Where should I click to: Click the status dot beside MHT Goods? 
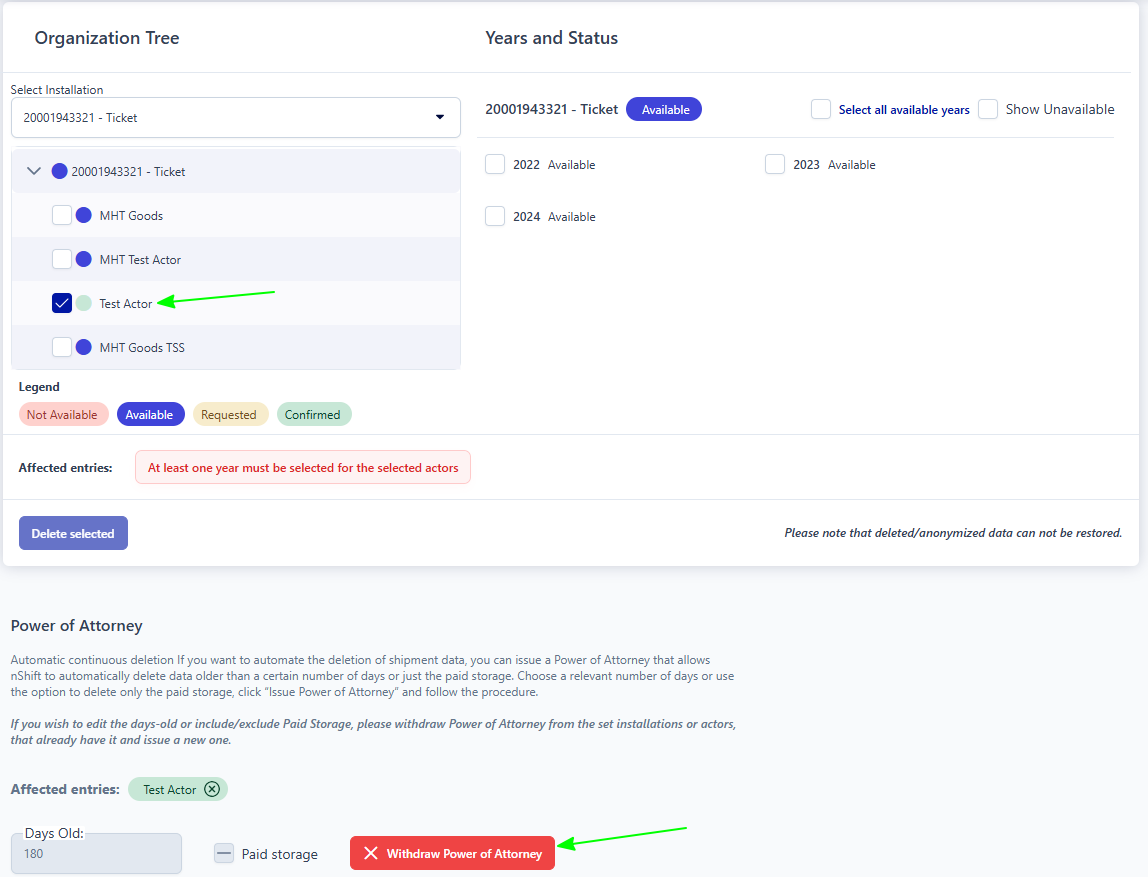(84, 215)
